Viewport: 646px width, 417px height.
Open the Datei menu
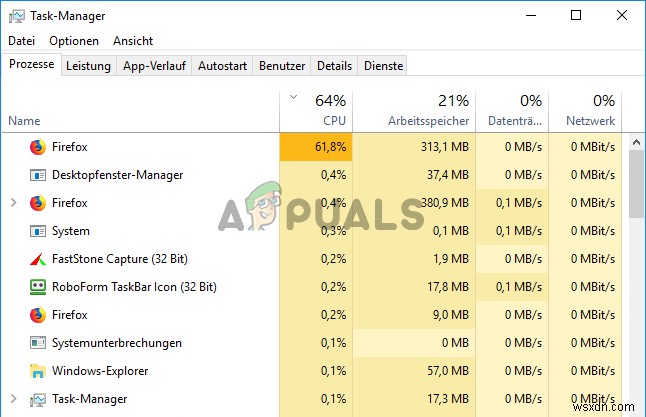(21, 41)
